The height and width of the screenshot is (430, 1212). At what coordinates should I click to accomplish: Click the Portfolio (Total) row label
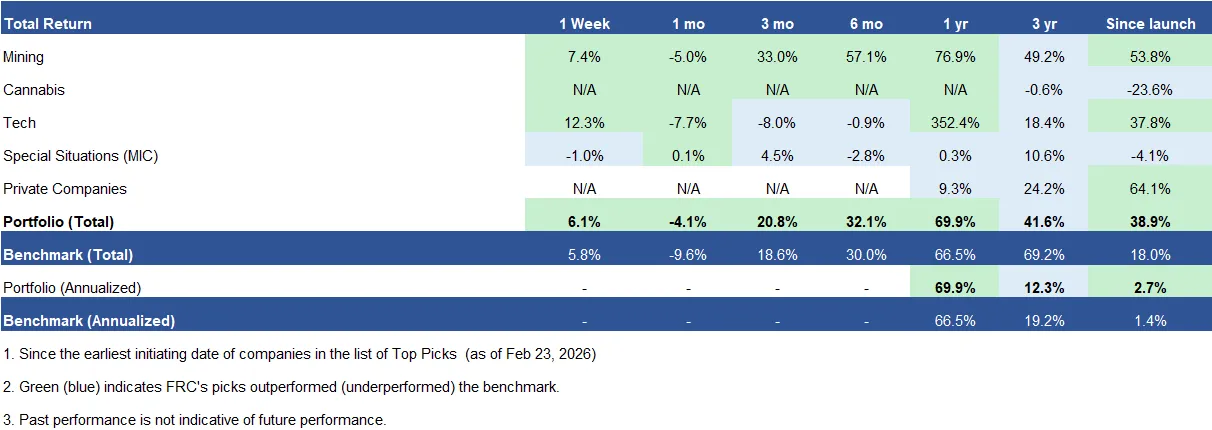coord(59,221)
